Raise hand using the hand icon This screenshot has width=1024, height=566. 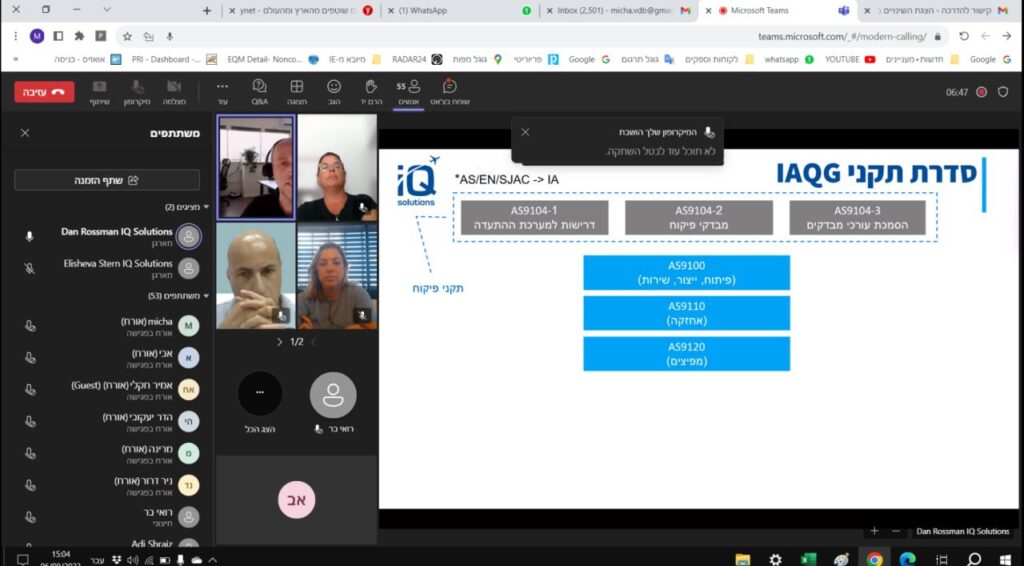(x=370, y=92)
